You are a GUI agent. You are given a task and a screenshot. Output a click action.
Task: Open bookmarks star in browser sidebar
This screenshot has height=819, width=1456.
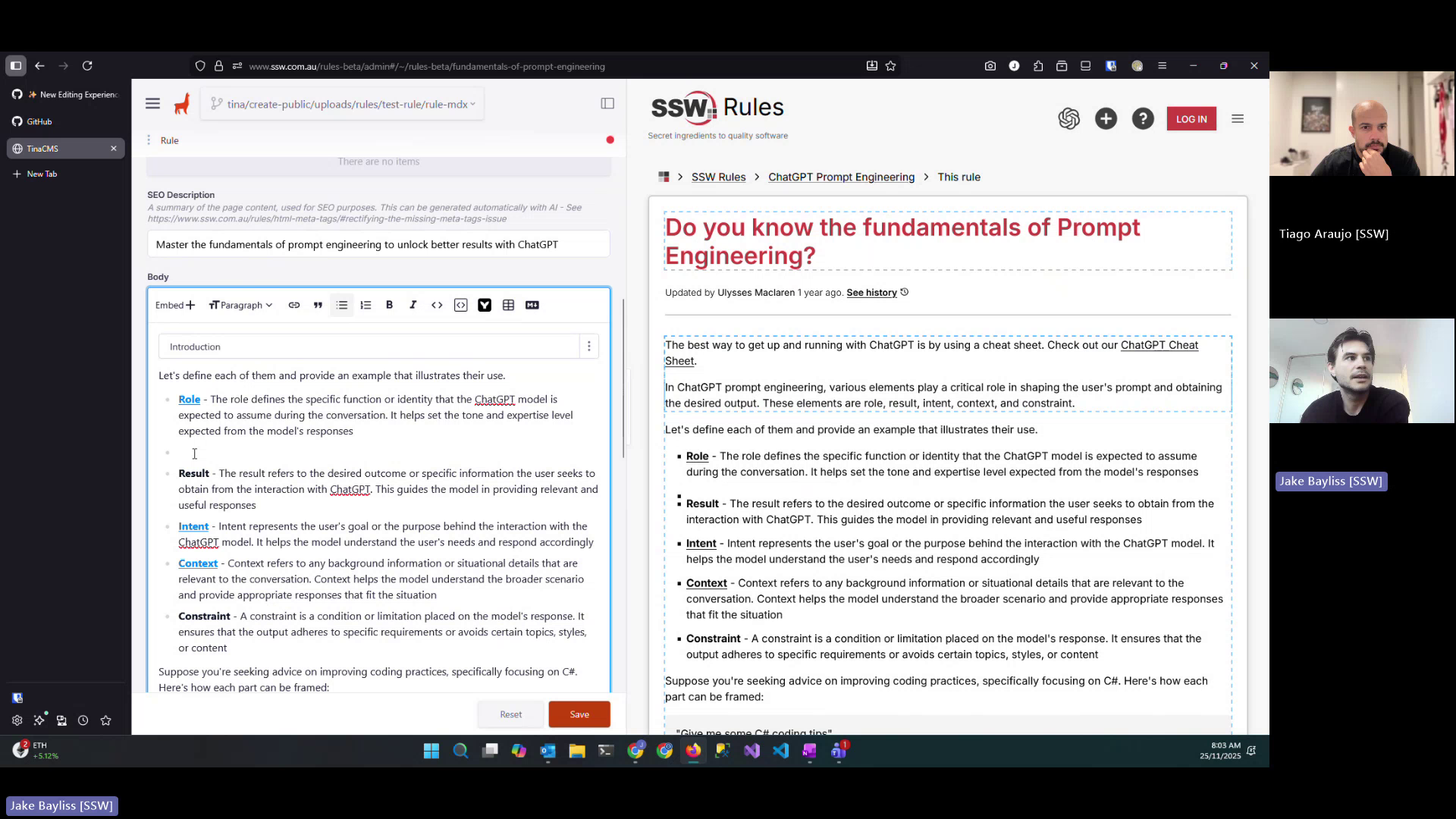coord(106,721)
